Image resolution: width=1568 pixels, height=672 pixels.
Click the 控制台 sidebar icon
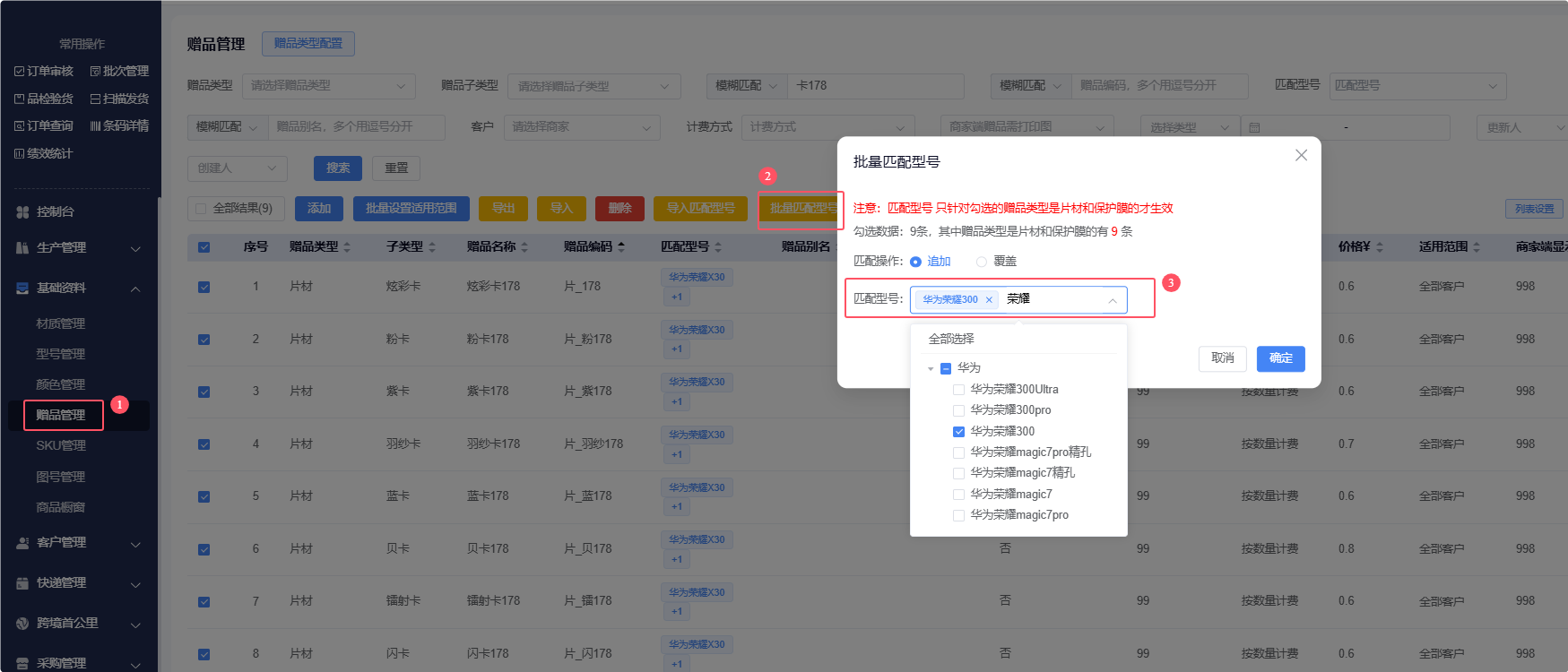[x=22, y=212]
